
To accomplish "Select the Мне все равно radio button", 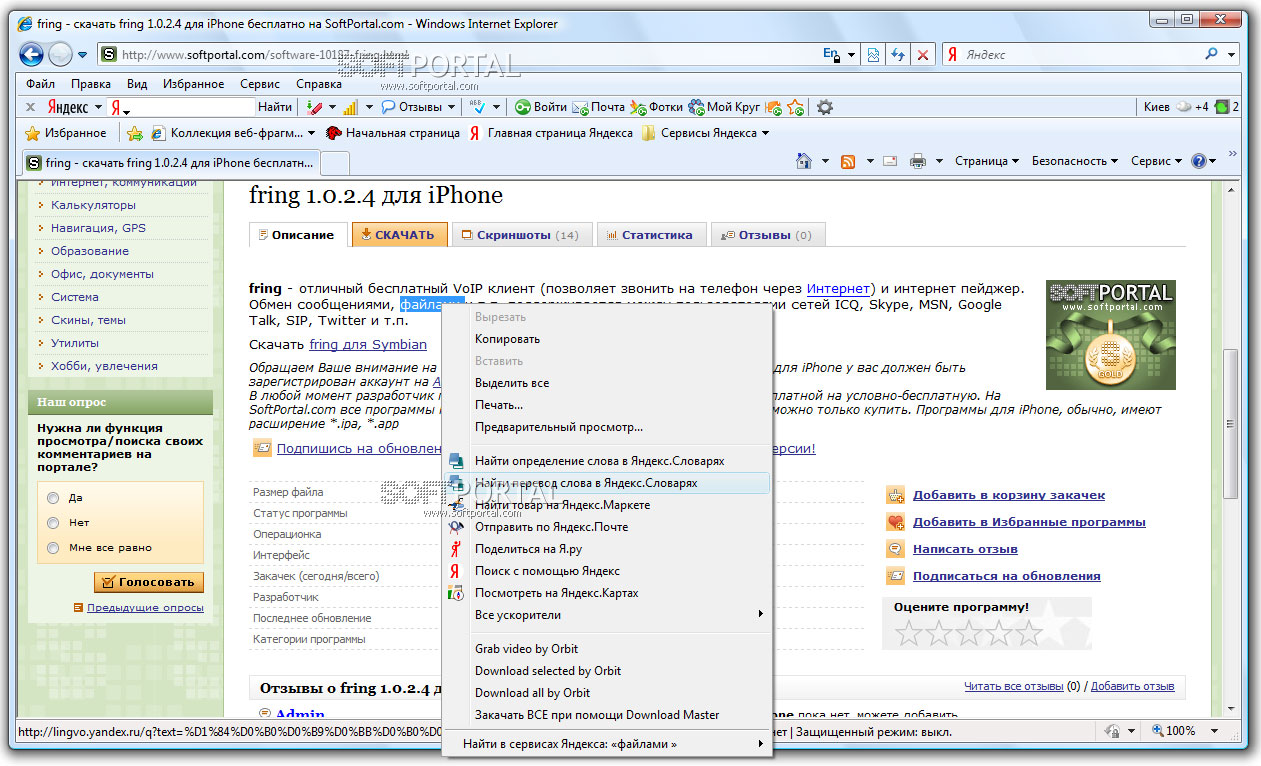I will (53, 547).
